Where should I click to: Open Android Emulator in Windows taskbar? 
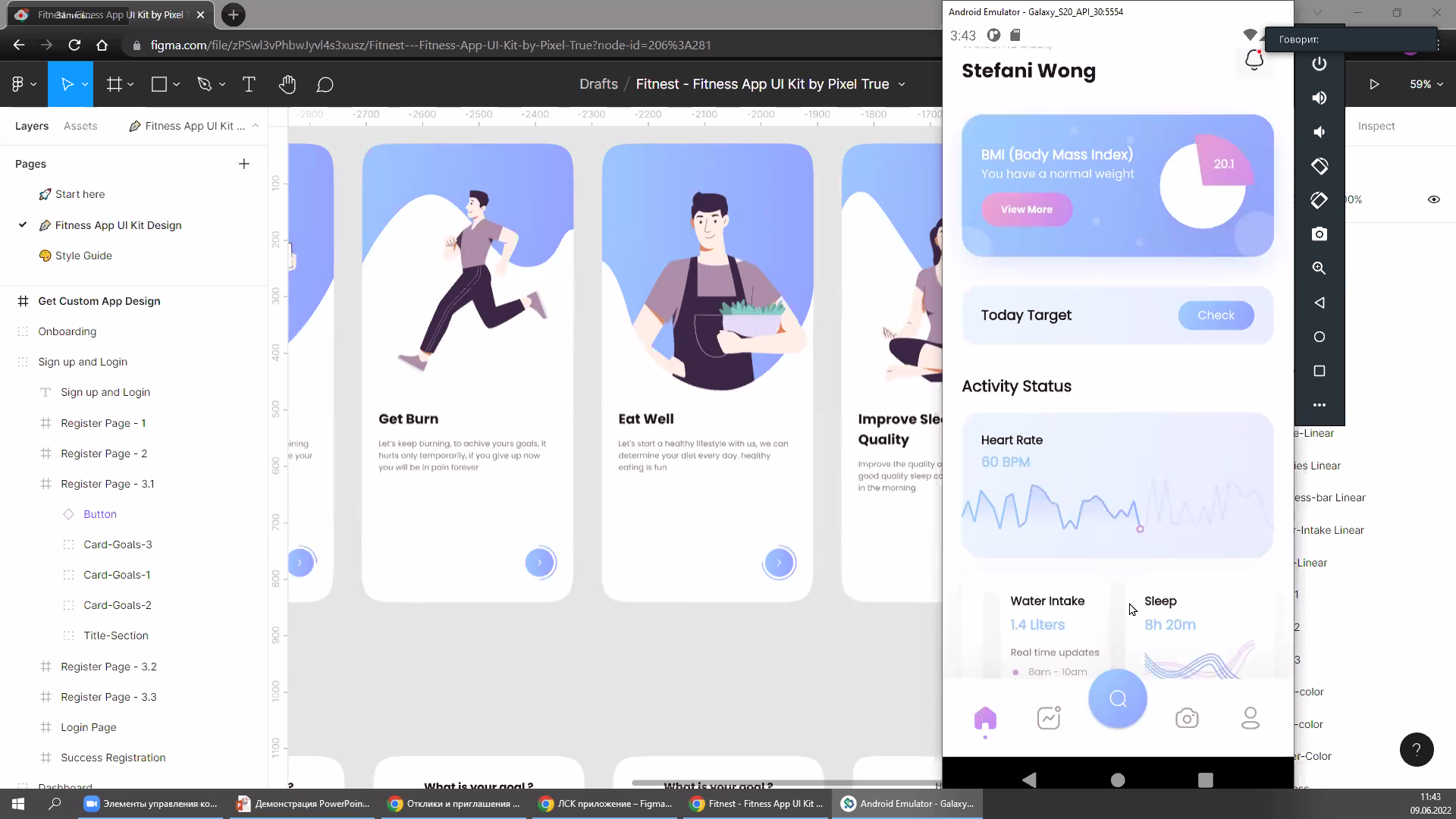pos(908,804)
